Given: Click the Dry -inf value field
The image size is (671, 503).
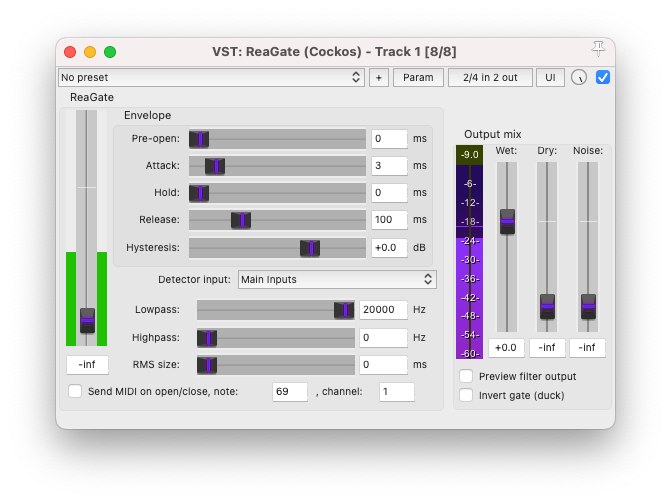Looking at the screenshot, I should click(547, 348).
